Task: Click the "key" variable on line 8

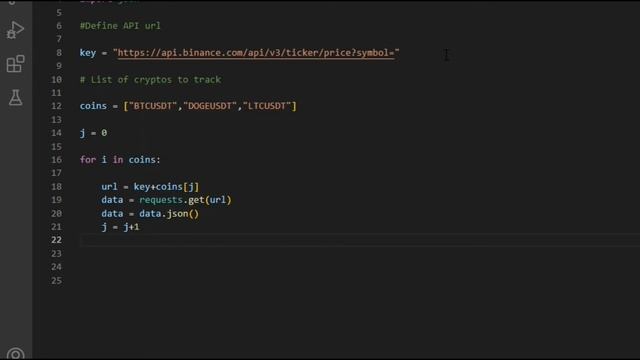Action: 88,53
